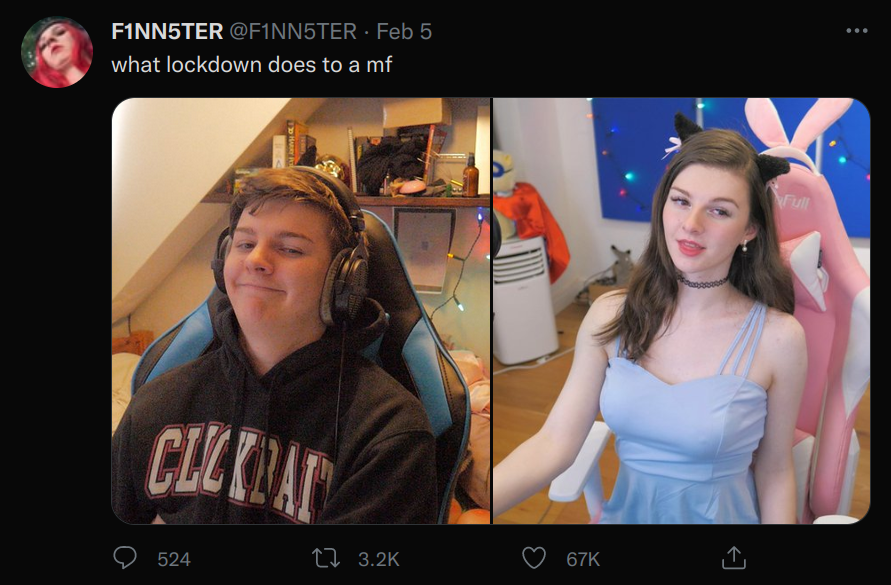Screen dimensions: 891x585
Task: Click the 67K likes count
Action: tap(583, 559)
